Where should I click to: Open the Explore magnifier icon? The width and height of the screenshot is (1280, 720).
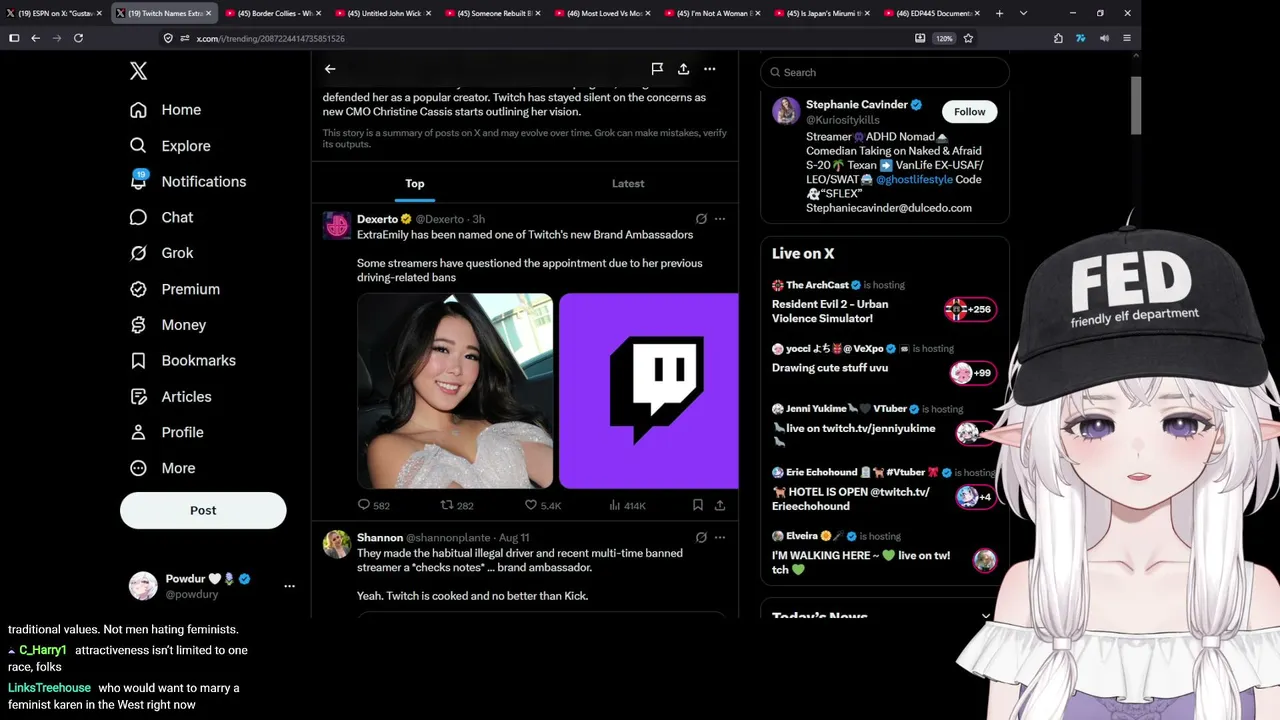(139, 146)
